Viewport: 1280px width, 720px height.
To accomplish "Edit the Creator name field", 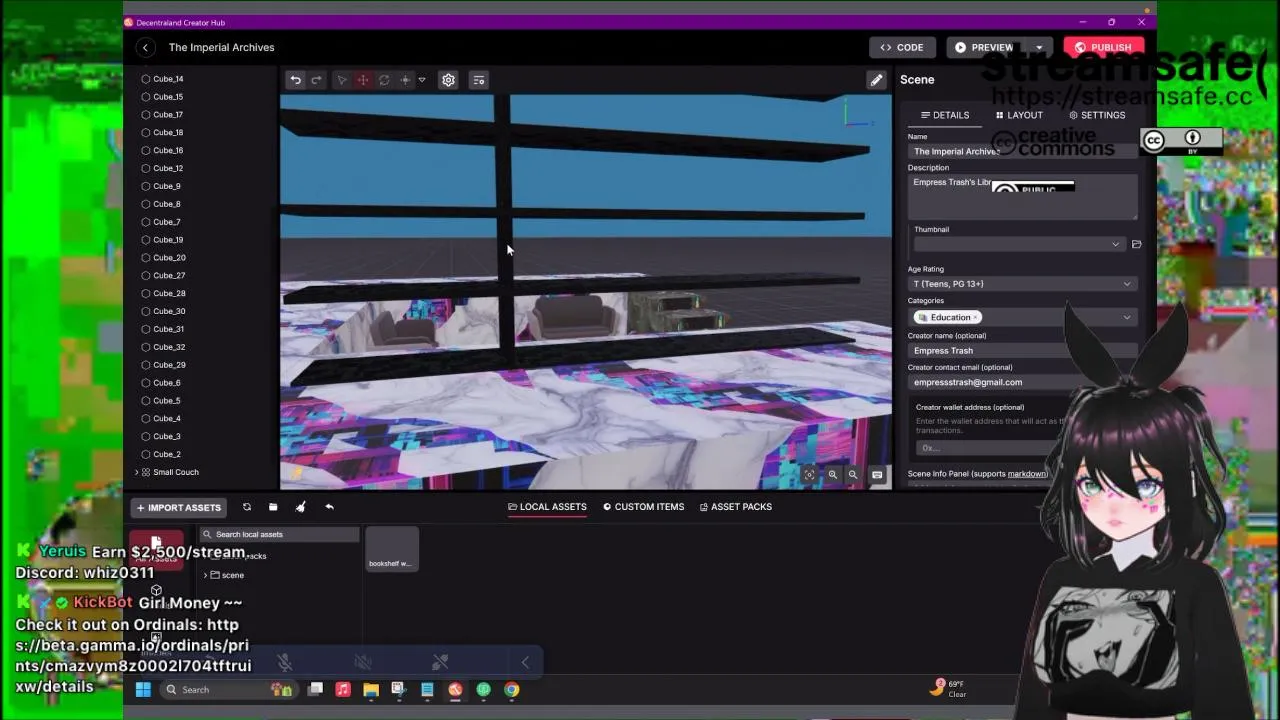I will pyautogui.click(x=1022, y=351).
